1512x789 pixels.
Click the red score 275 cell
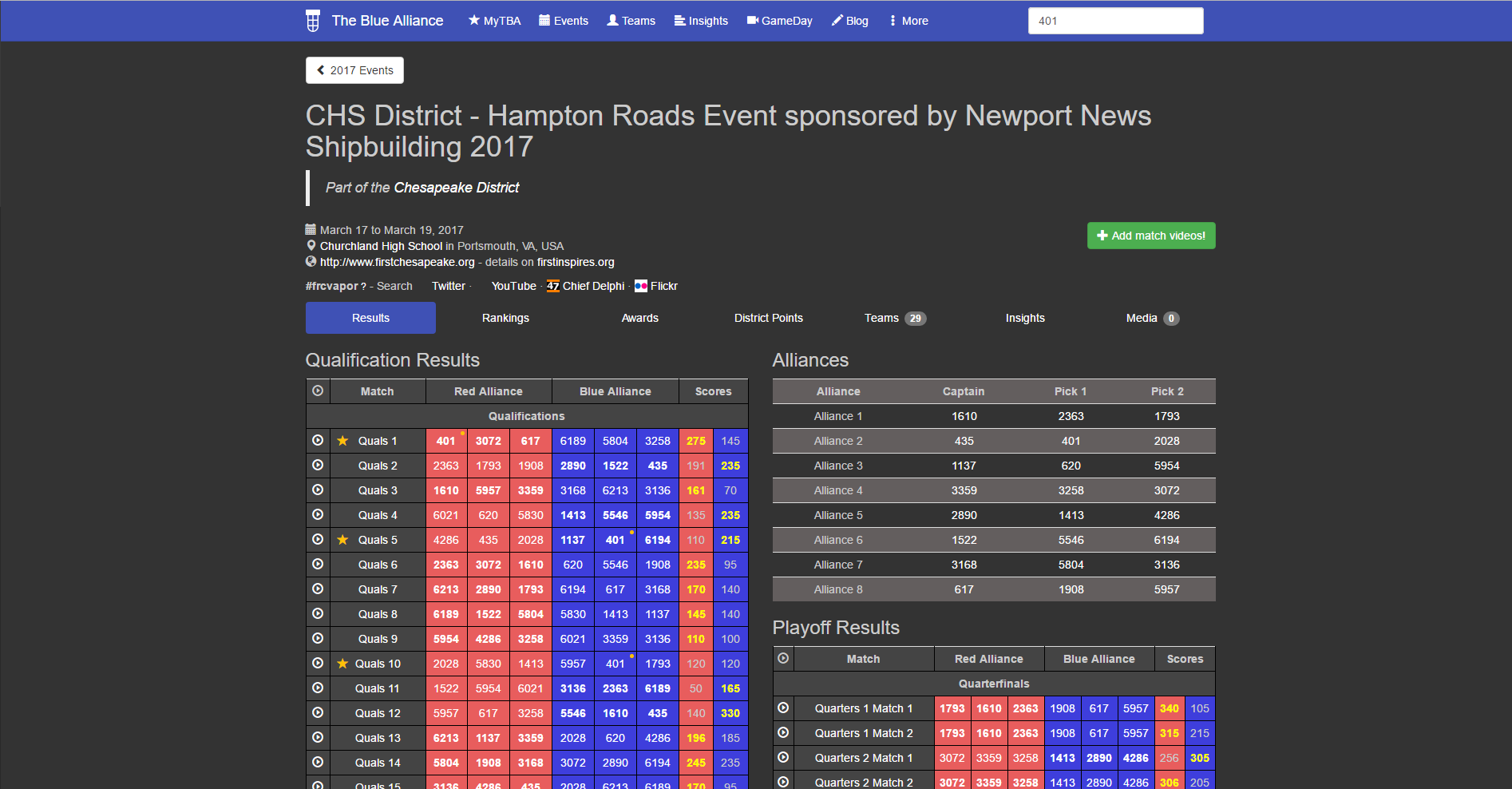pyautogui.click(x=695, y=441)
